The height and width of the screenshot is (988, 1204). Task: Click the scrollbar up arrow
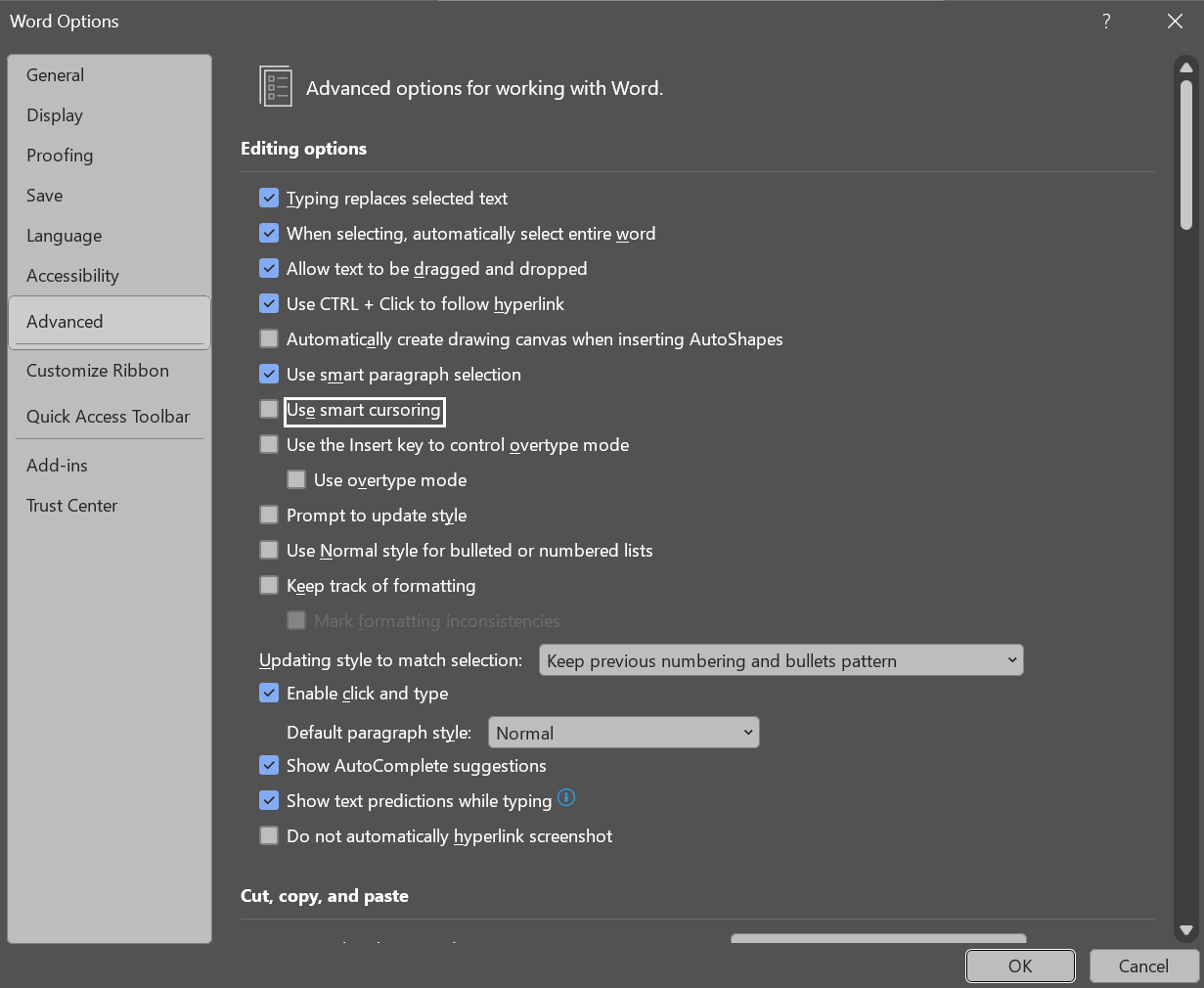[x=1186, y=67]
